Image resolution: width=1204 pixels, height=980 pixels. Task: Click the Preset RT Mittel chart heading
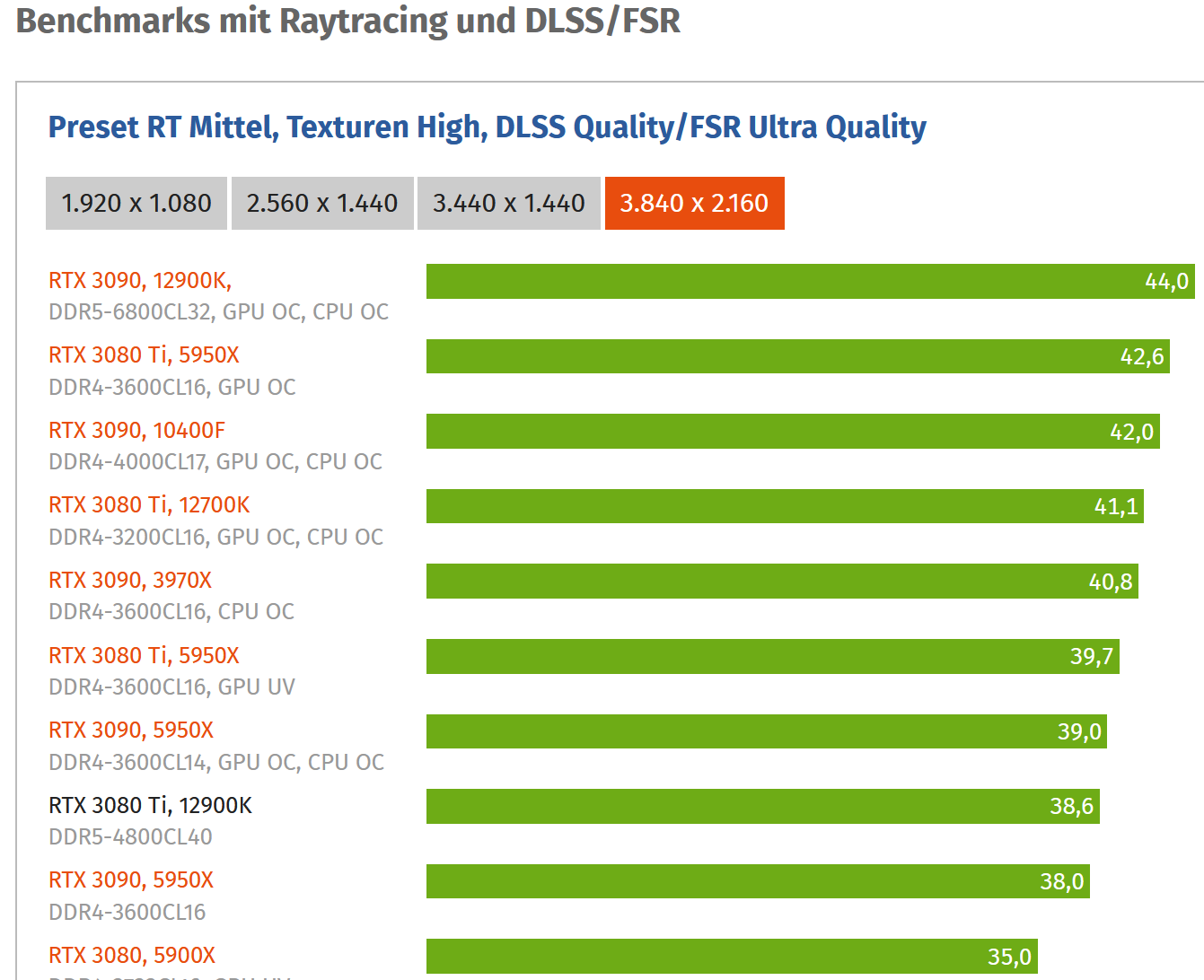[x=487, y=128]
